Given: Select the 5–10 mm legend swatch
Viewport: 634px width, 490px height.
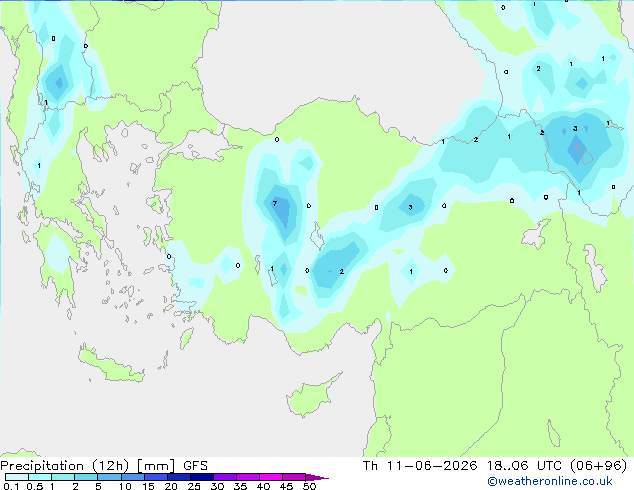Looking at the screenshot, I should pos(109,477).
